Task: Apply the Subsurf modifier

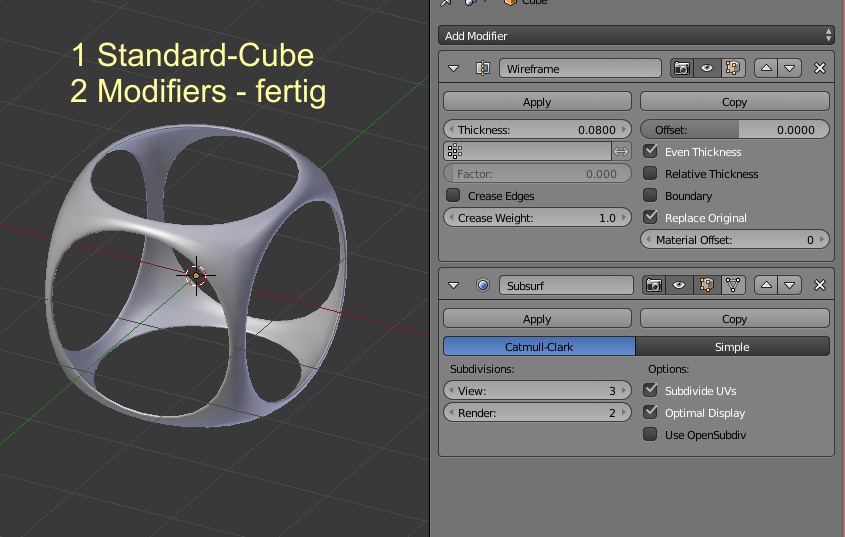Action: [537, 319]
